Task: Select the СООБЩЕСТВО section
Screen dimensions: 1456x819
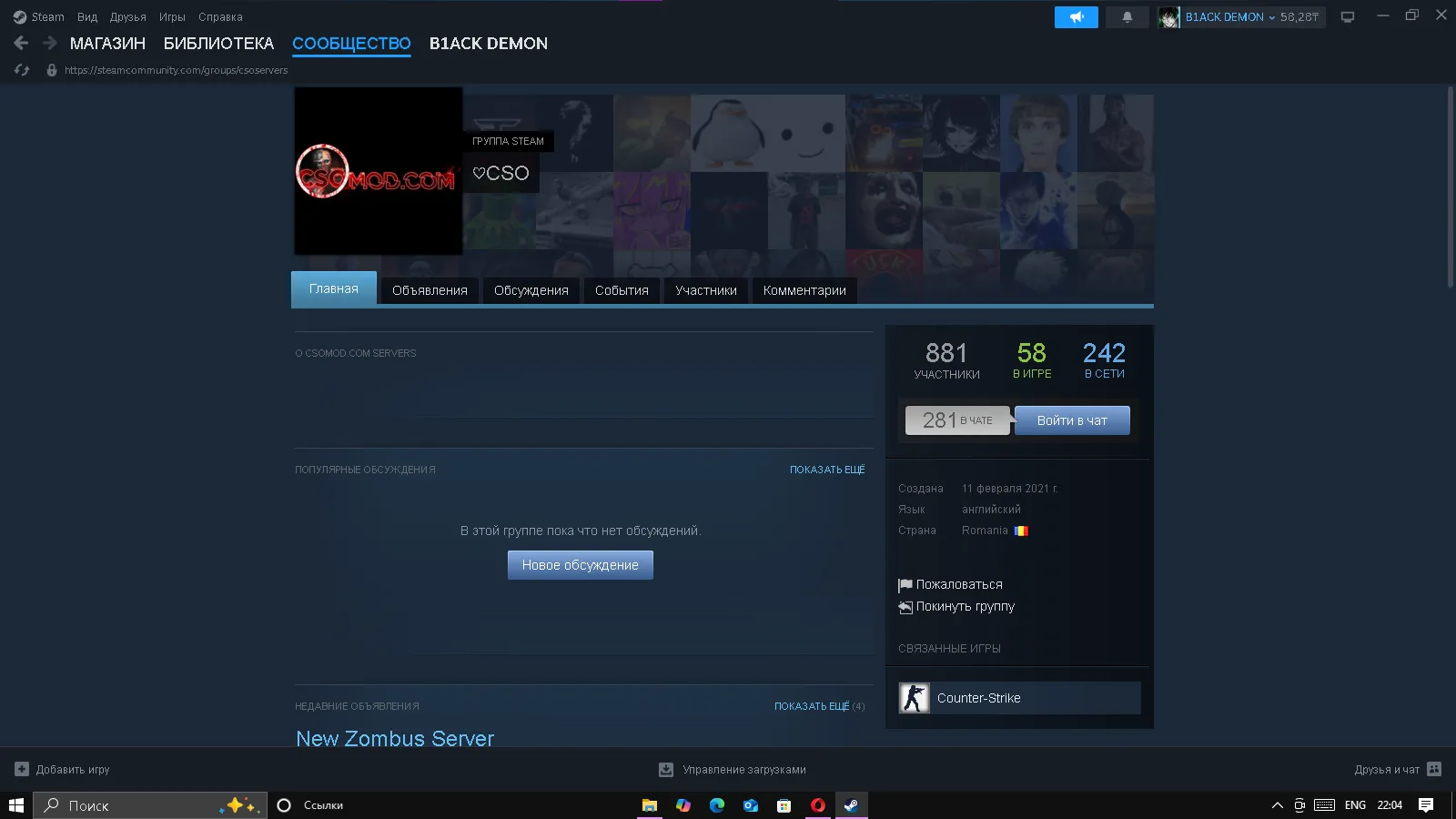Action: pyautogui.click(x=351, y=44)
